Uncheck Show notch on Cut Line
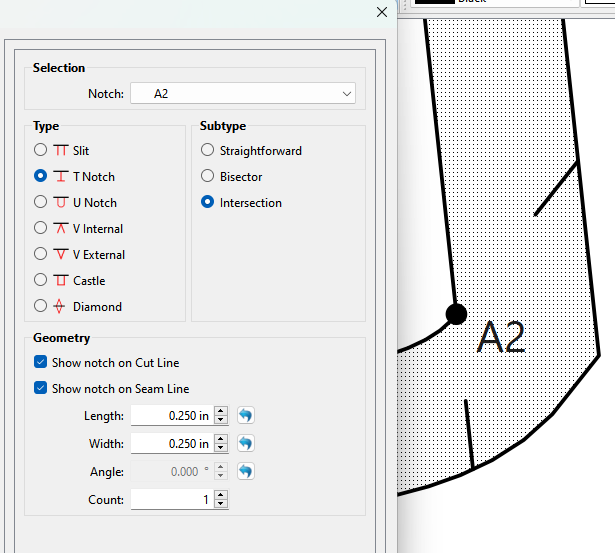The height and width of the screenshot is (553, 615). tap(40, 363)
